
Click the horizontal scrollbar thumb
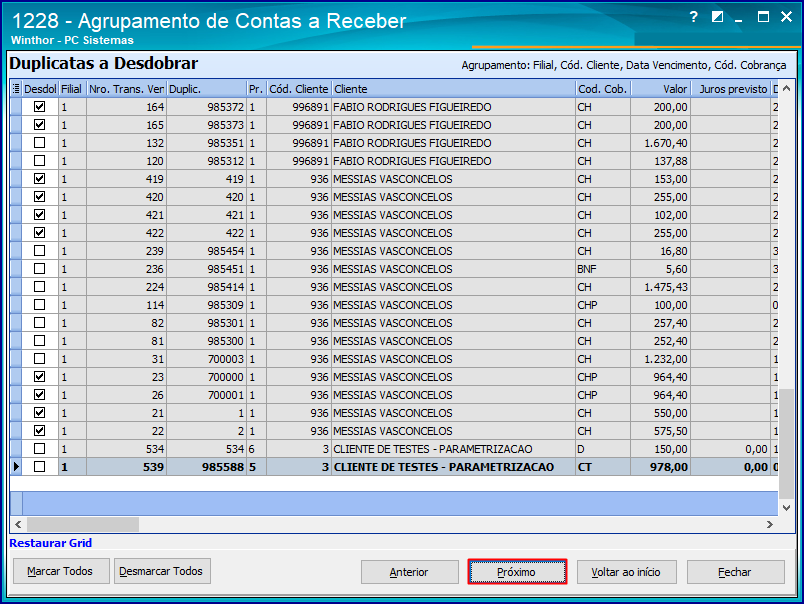click(83, 524)
